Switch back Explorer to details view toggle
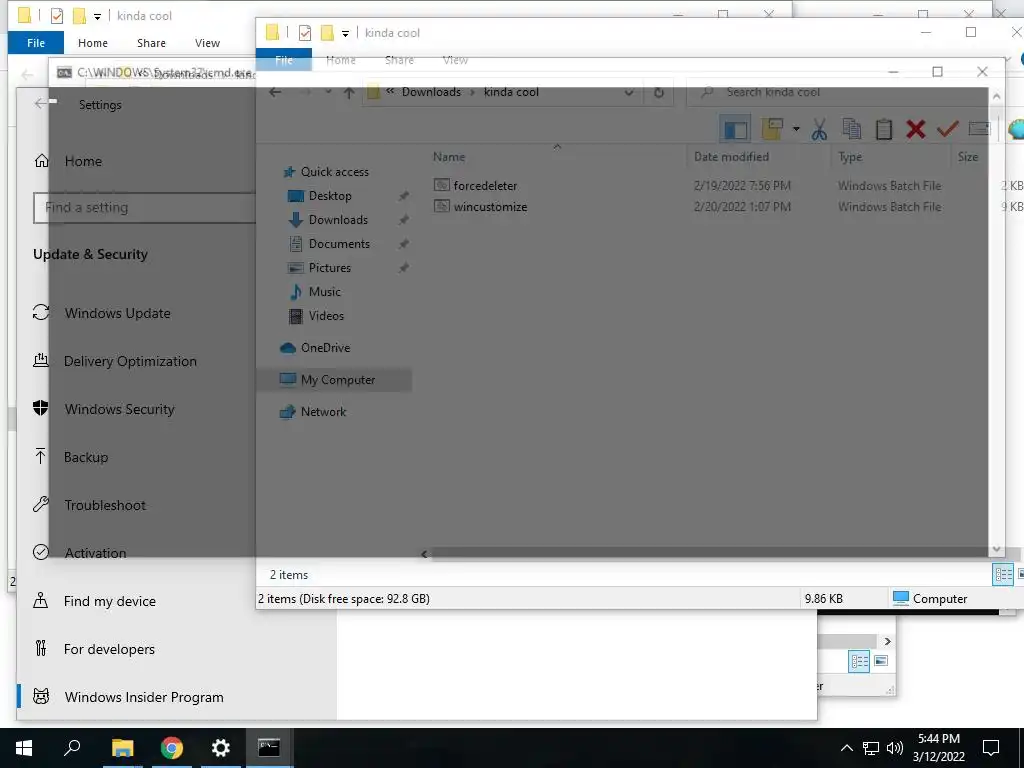 click(x=859, y=661)
